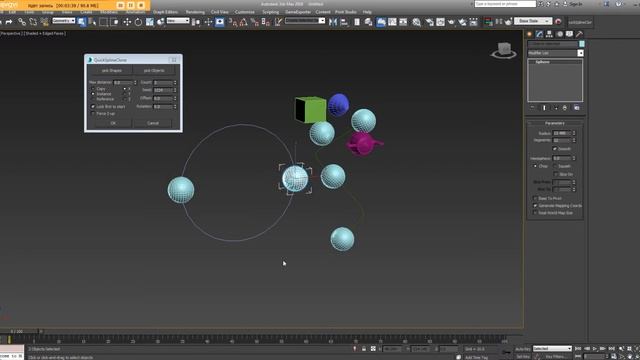
Task: Click the Render Setup teapot icon
Action: pyautogui.click(x=429, y=22)
